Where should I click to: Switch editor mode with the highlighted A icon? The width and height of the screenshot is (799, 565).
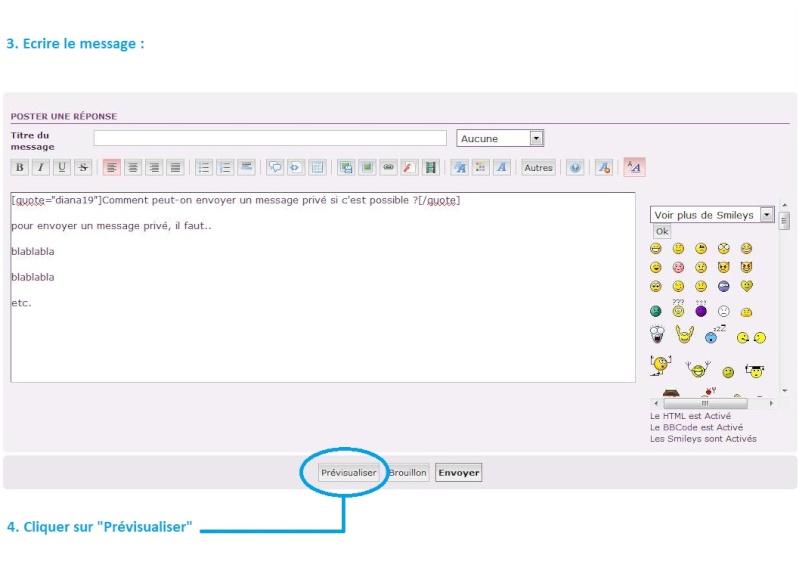tap(634, 167)
